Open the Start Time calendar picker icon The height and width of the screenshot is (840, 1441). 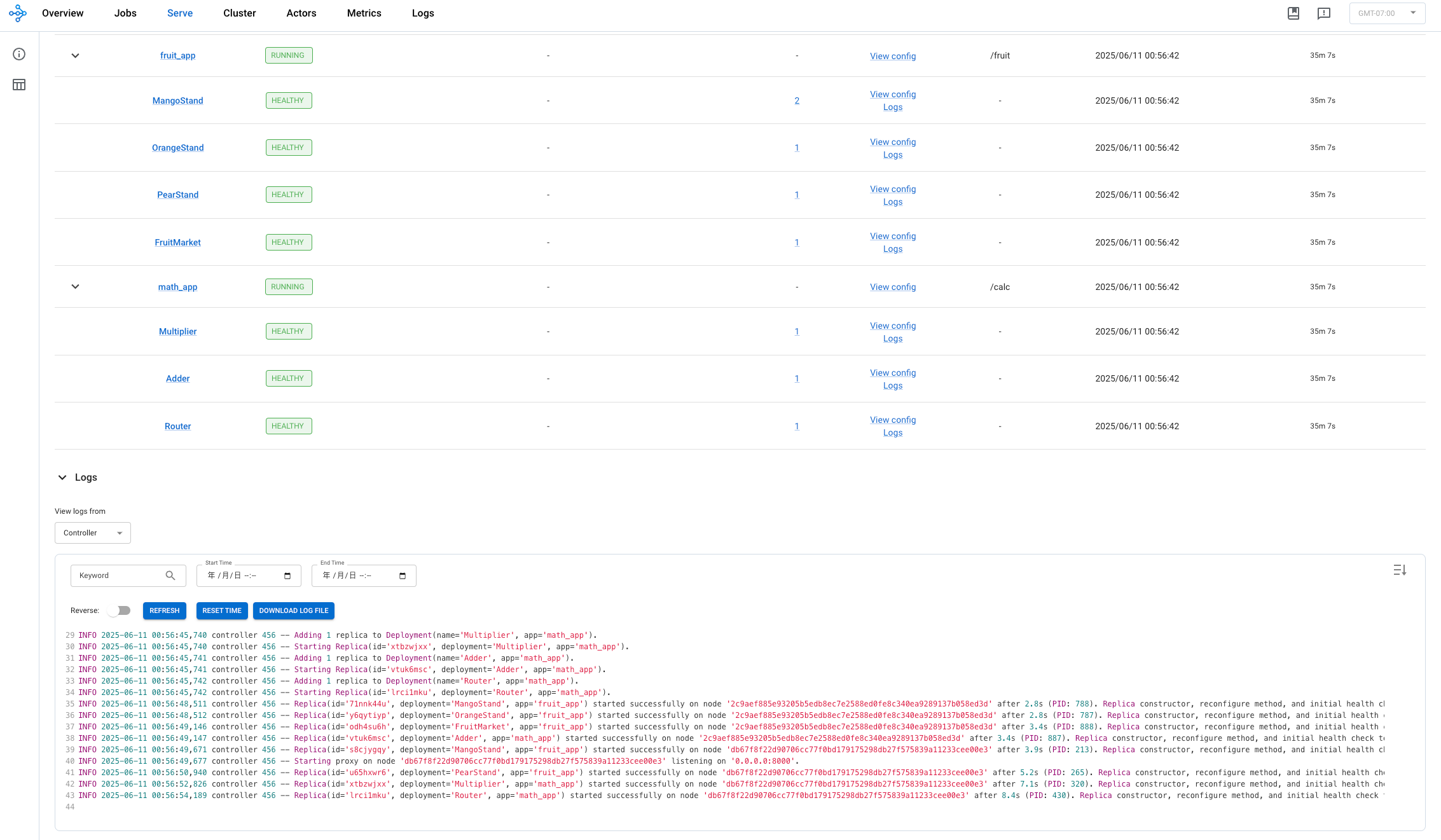[287, 575]
